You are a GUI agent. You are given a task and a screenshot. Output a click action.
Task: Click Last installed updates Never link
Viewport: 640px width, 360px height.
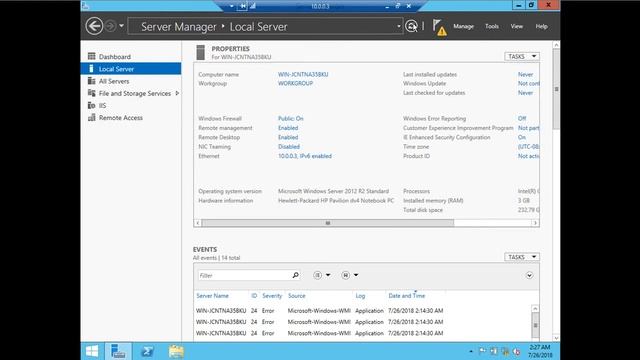525,74
